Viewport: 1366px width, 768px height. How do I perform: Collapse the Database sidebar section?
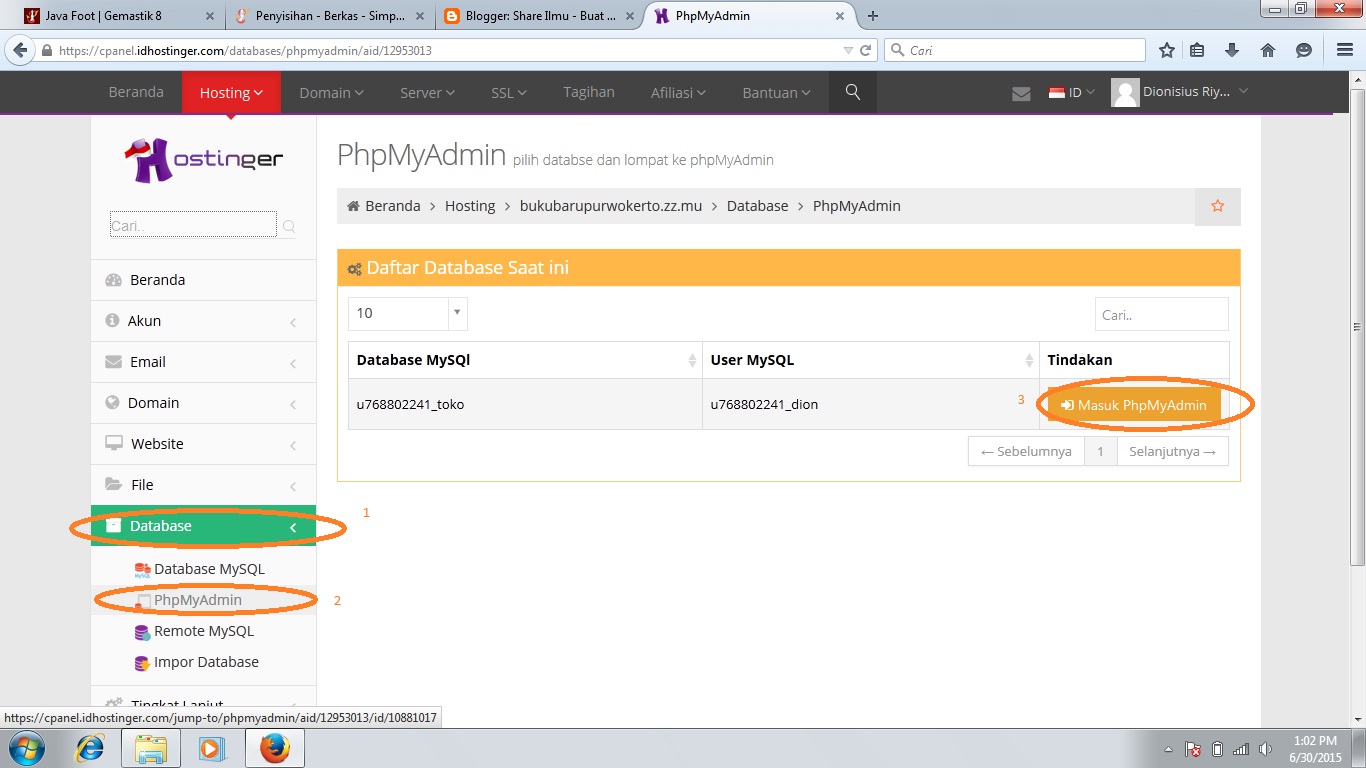[203, 526]
